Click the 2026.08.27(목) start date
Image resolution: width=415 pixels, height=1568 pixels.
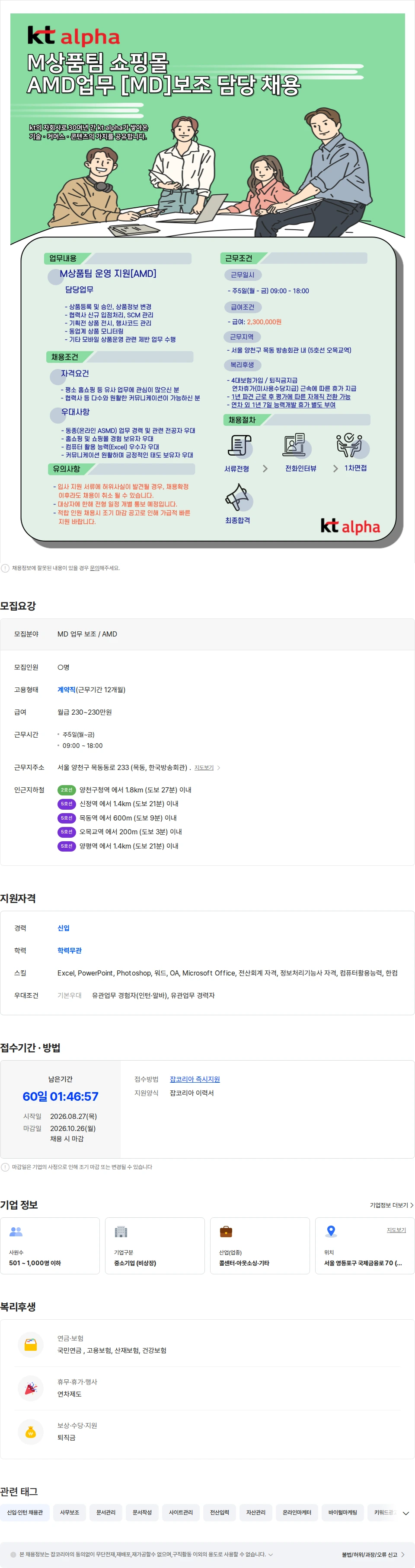click(x=73, y=1116)
